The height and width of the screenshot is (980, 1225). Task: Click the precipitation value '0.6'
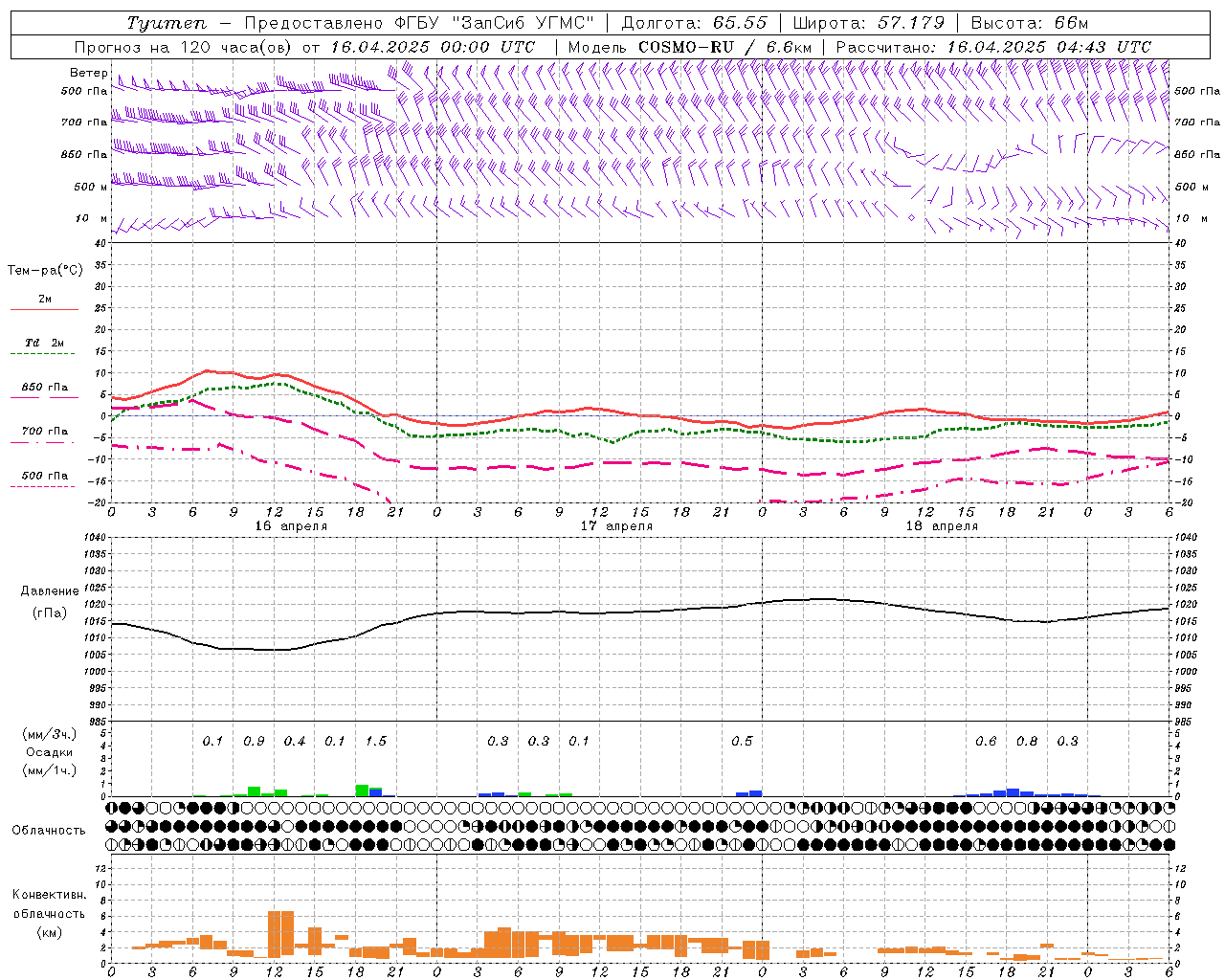[986, 742]
